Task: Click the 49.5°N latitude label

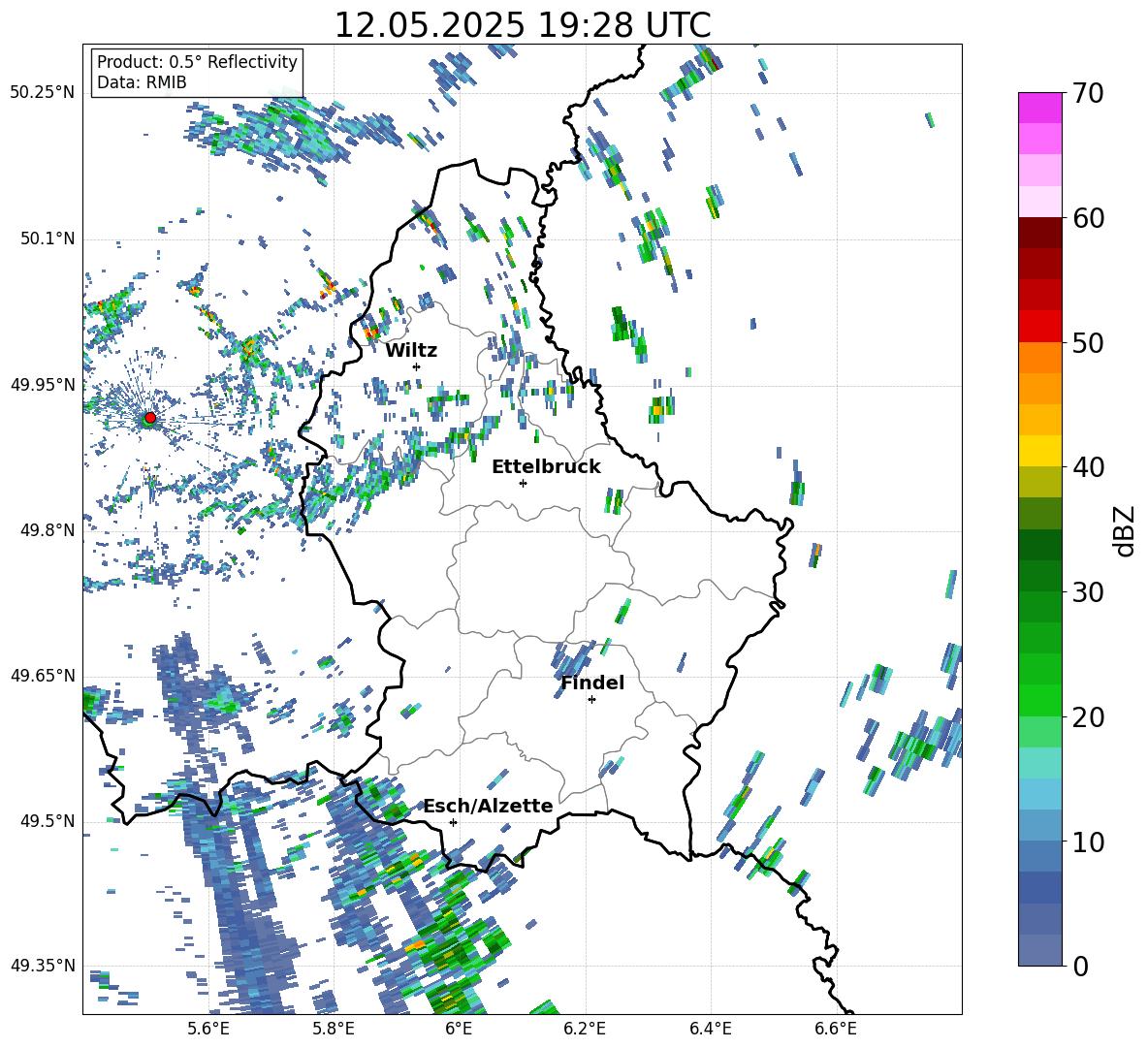Action: point(47,820)
